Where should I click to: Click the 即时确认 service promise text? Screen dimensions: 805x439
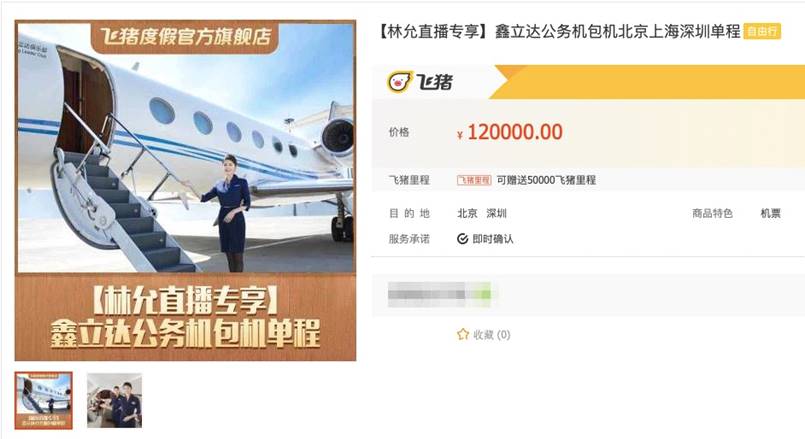click(x=493, y=239)
